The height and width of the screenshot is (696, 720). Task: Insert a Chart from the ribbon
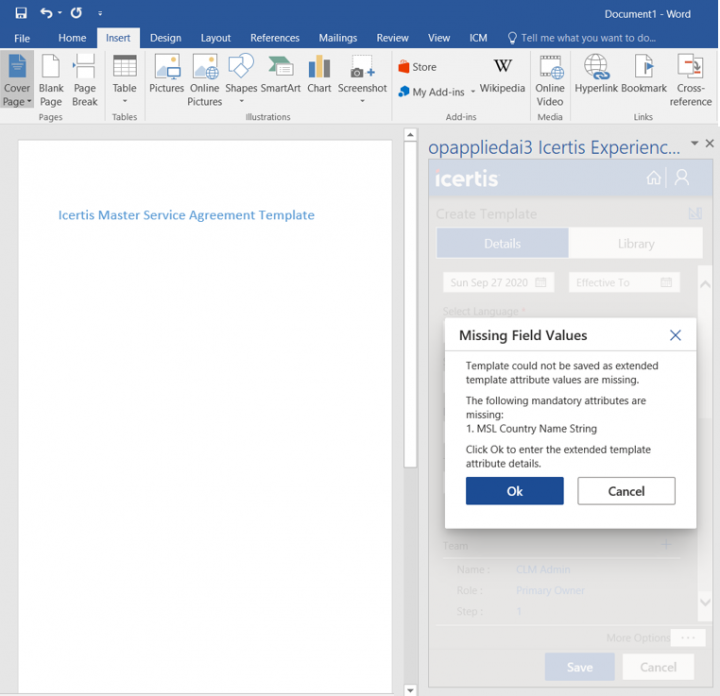coord(319,75)
